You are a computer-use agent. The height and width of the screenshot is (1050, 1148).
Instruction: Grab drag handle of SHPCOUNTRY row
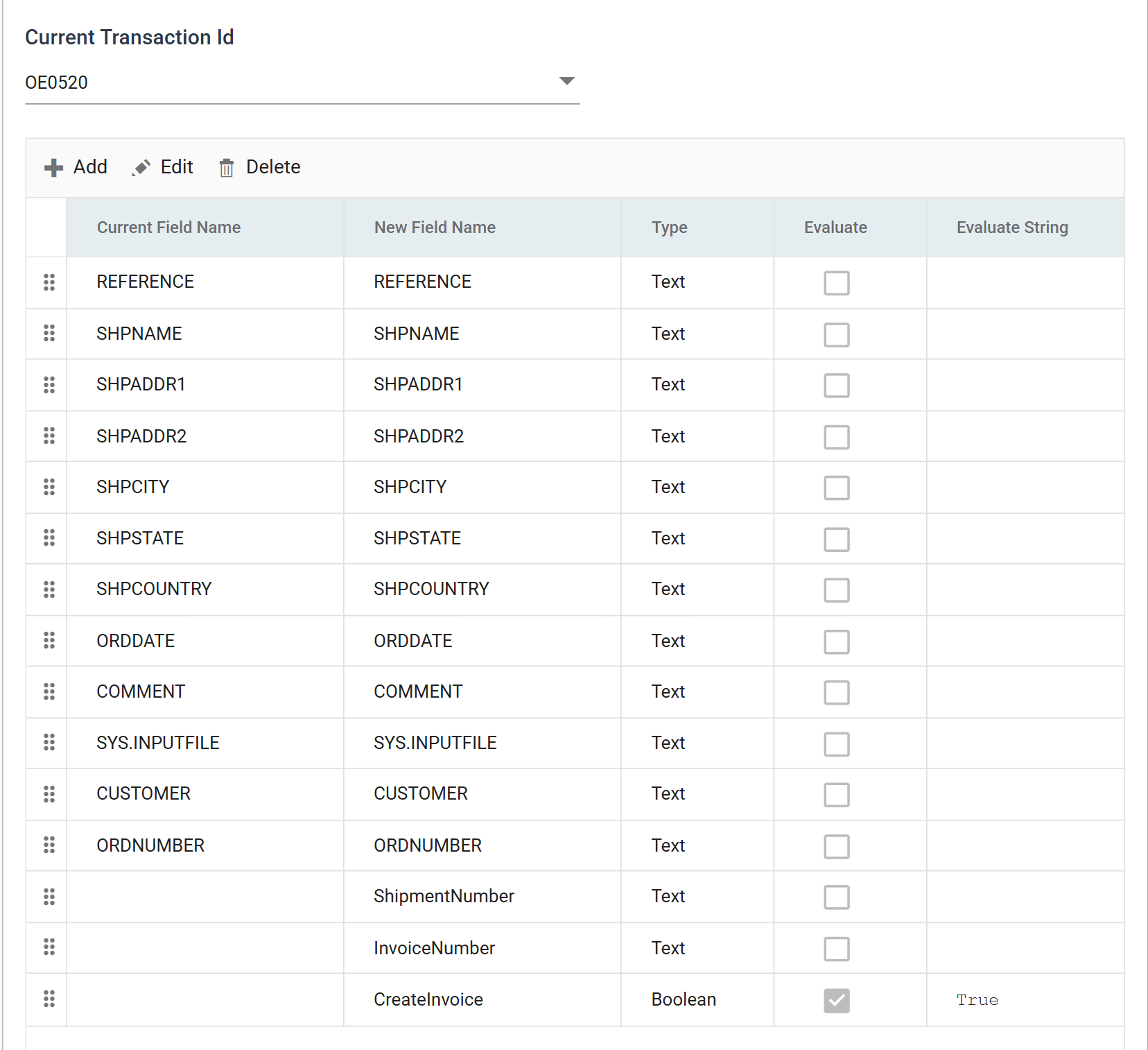[x=49, y=589]
